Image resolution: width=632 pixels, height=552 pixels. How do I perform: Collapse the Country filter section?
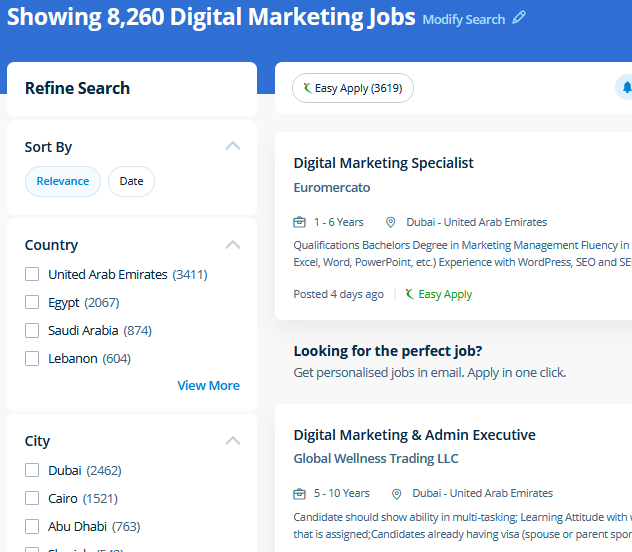click(x=233, y=244)
